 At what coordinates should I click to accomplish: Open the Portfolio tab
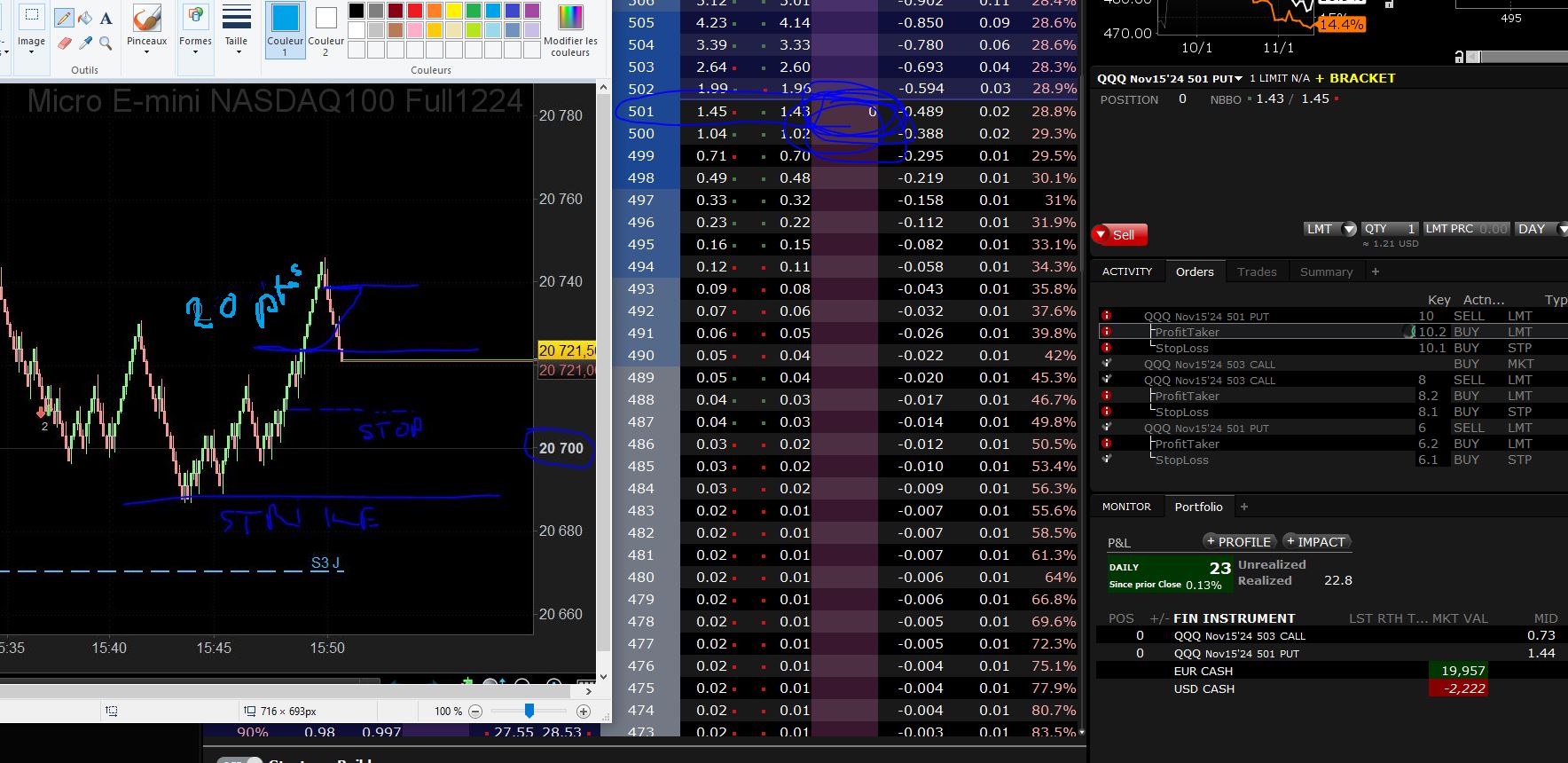[1198, 507]
